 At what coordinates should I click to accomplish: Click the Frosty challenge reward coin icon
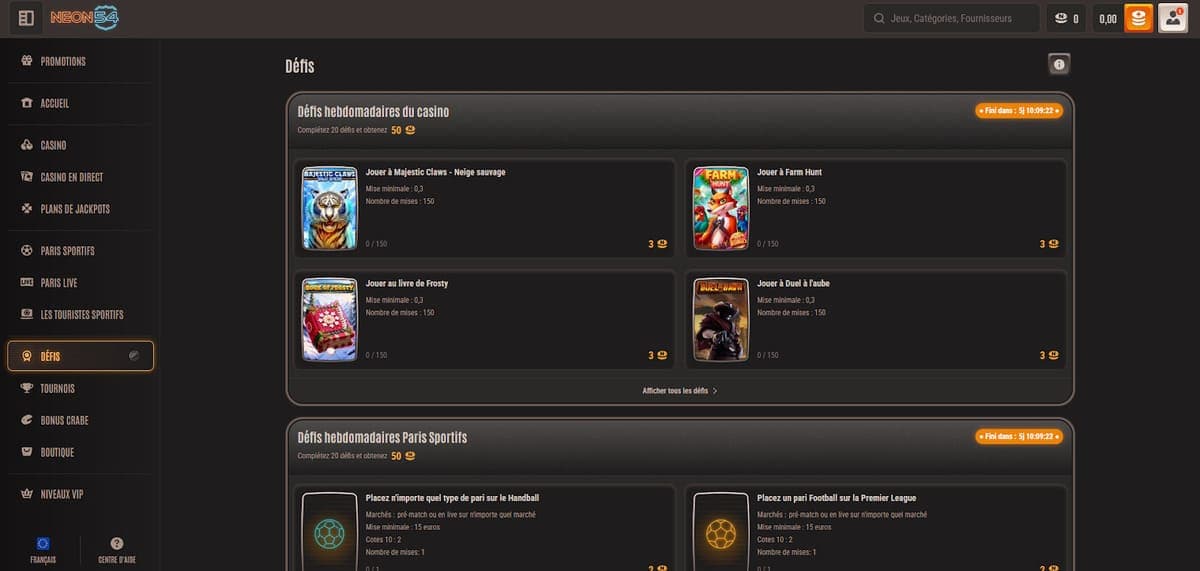[x=662, y=355]
